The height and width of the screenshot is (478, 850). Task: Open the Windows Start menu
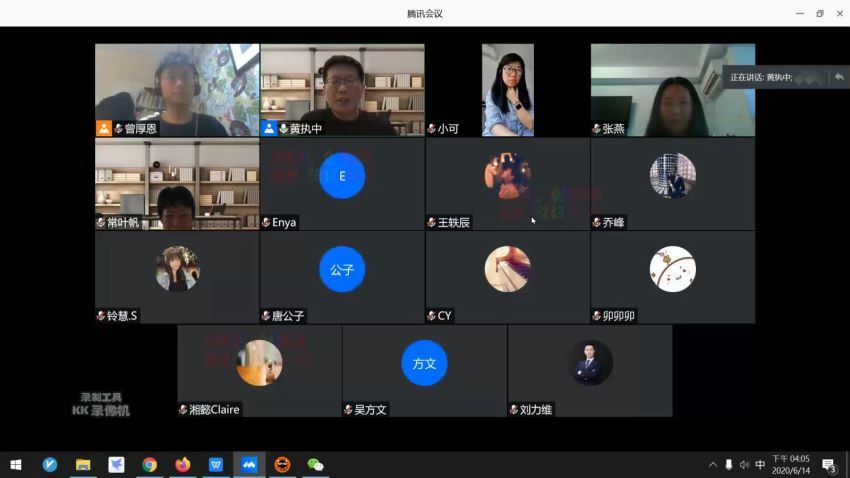[x=16, y=465]
